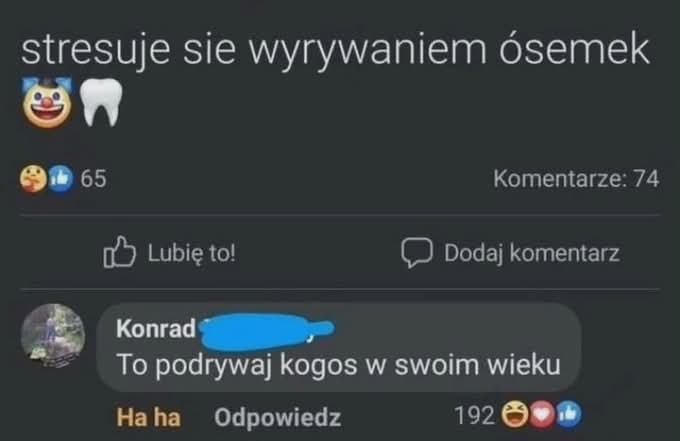This screenshot has height=441, width=680.
Task: Reply to the comment via Odpowiedz
Action: (278, 417)
